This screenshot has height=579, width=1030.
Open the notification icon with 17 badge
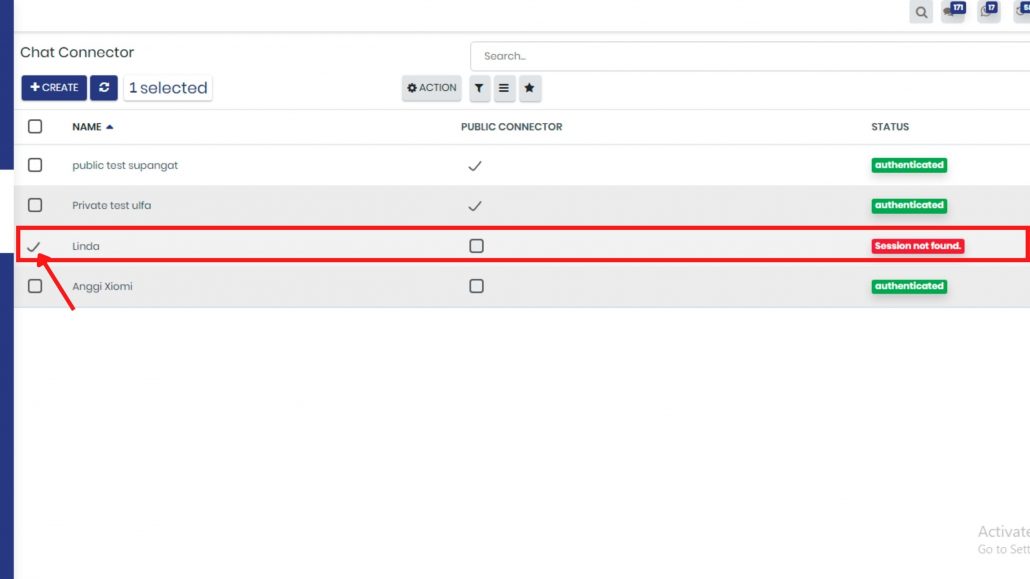(x=988, y=11)
